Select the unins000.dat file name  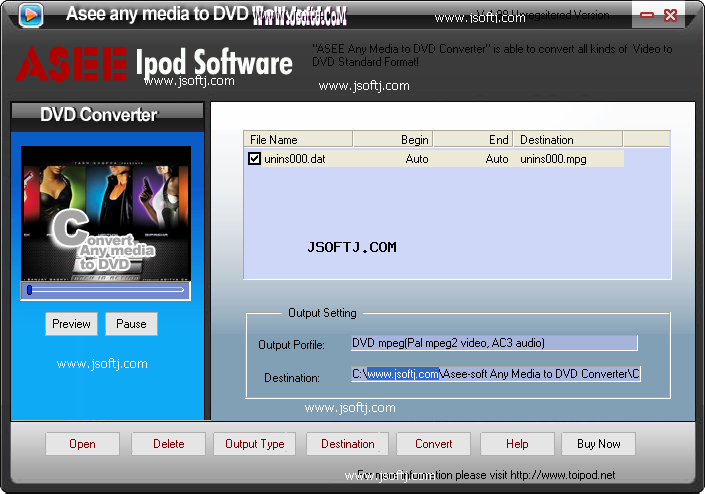pos(294,159)
